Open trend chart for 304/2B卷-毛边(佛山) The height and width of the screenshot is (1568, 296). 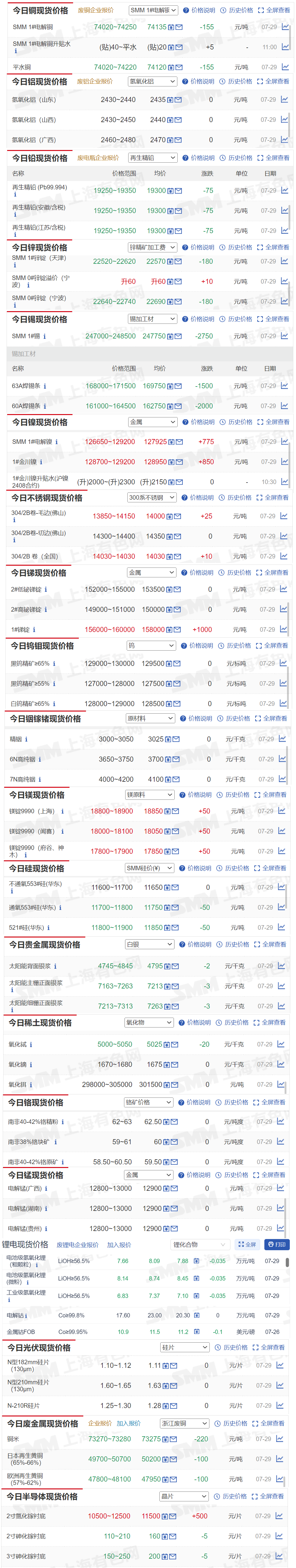pos(284,516)
